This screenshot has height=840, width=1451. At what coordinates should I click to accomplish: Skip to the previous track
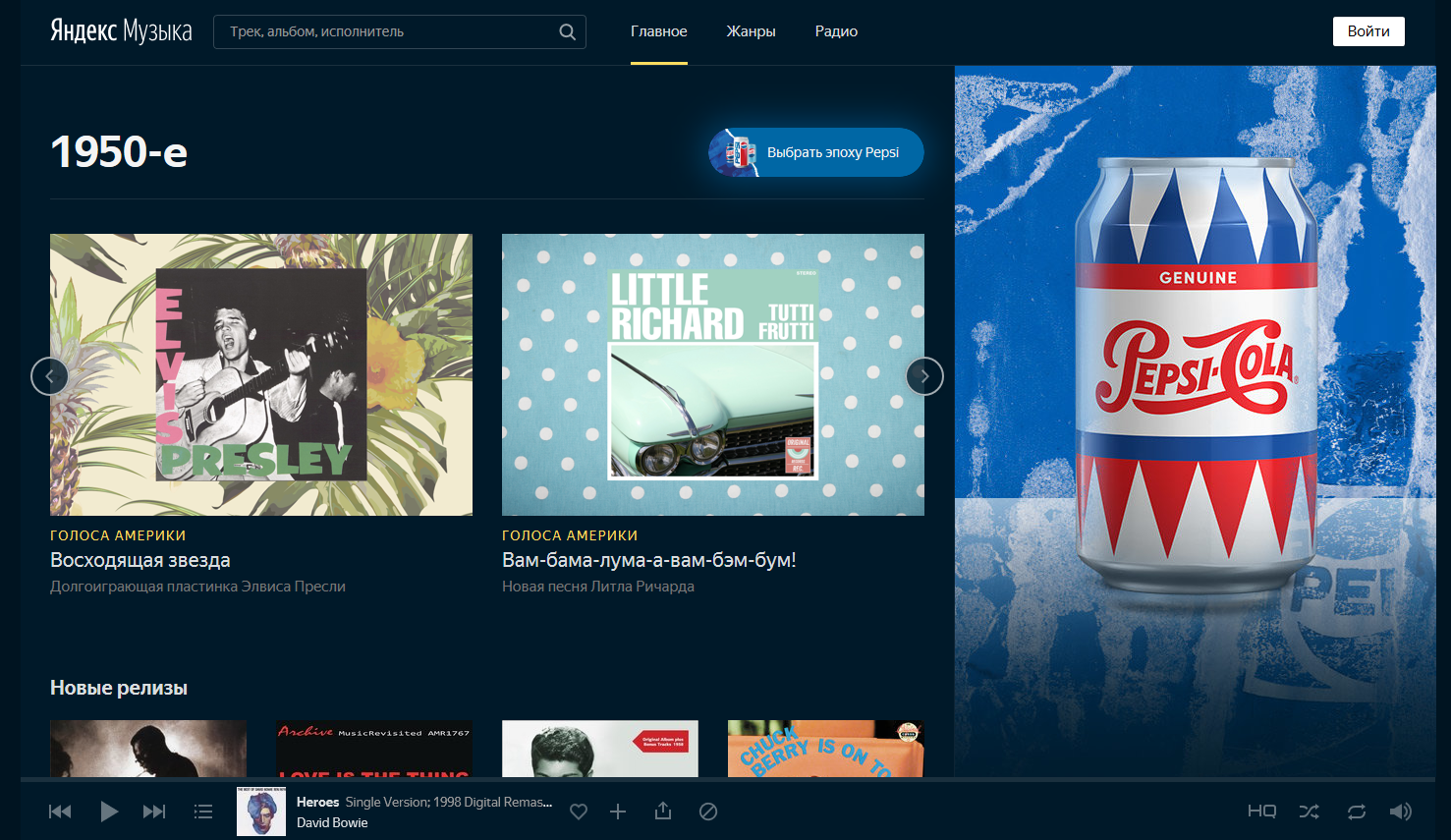point(60,812)
